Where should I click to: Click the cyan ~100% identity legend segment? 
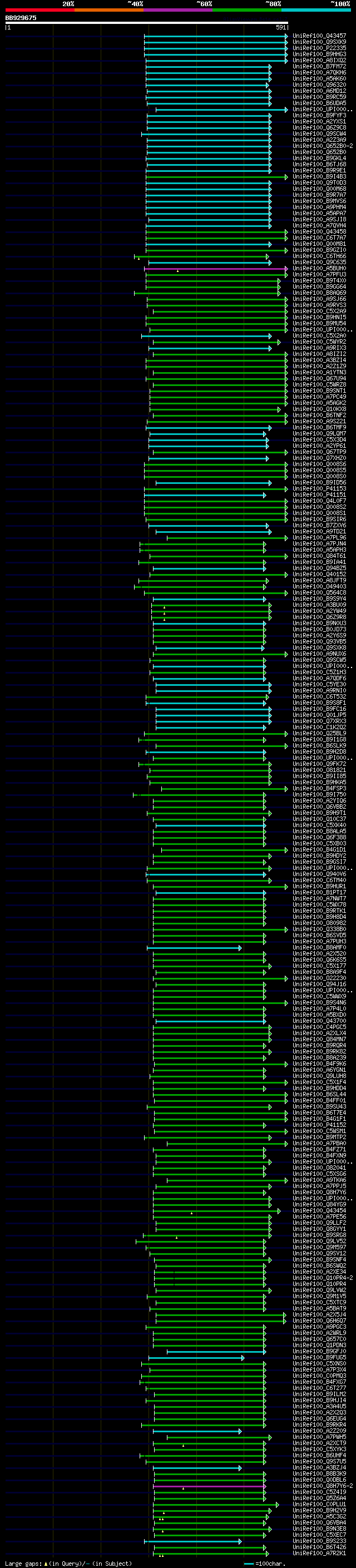[316, 10]
